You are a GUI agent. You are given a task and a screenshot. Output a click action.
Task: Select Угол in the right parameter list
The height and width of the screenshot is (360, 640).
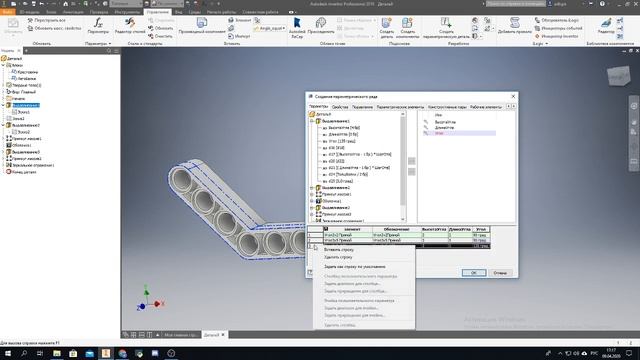point(459,133)
